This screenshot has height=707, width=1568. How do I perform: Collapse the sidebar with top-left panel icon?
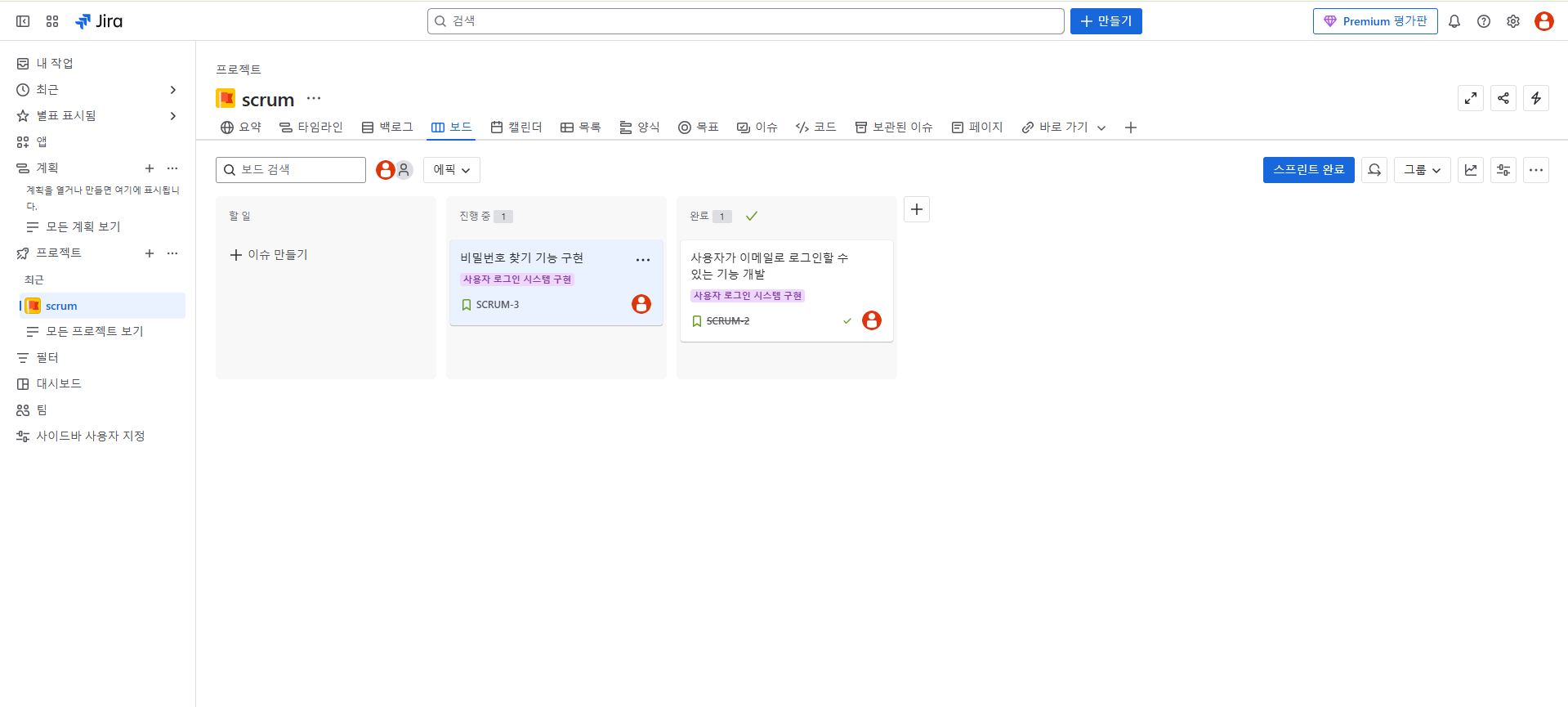pos(23,21)
